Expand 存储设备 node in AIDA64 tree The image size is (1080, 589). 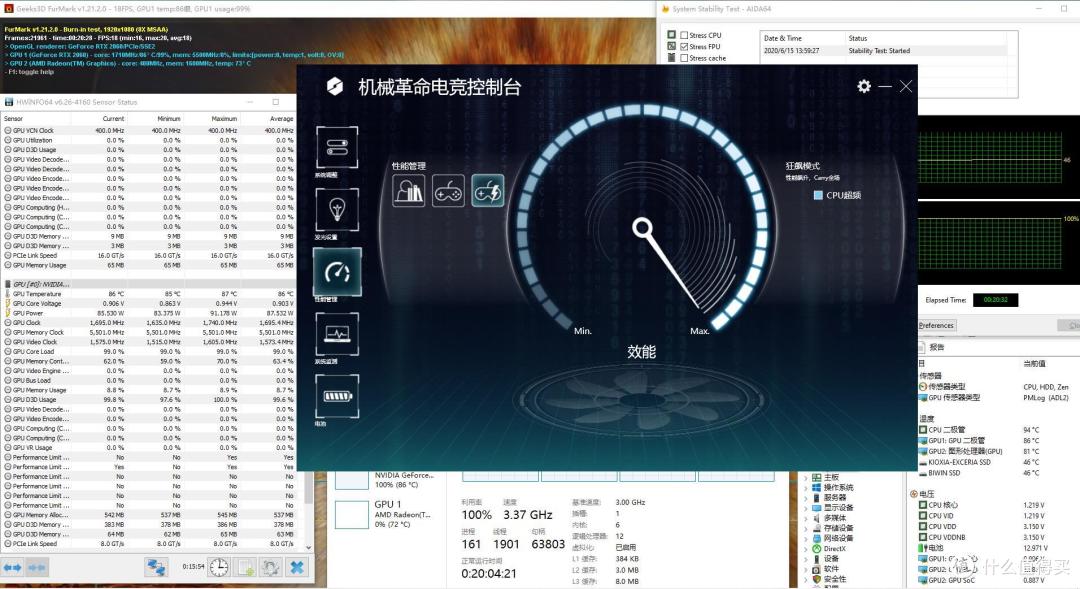(807, 528)
